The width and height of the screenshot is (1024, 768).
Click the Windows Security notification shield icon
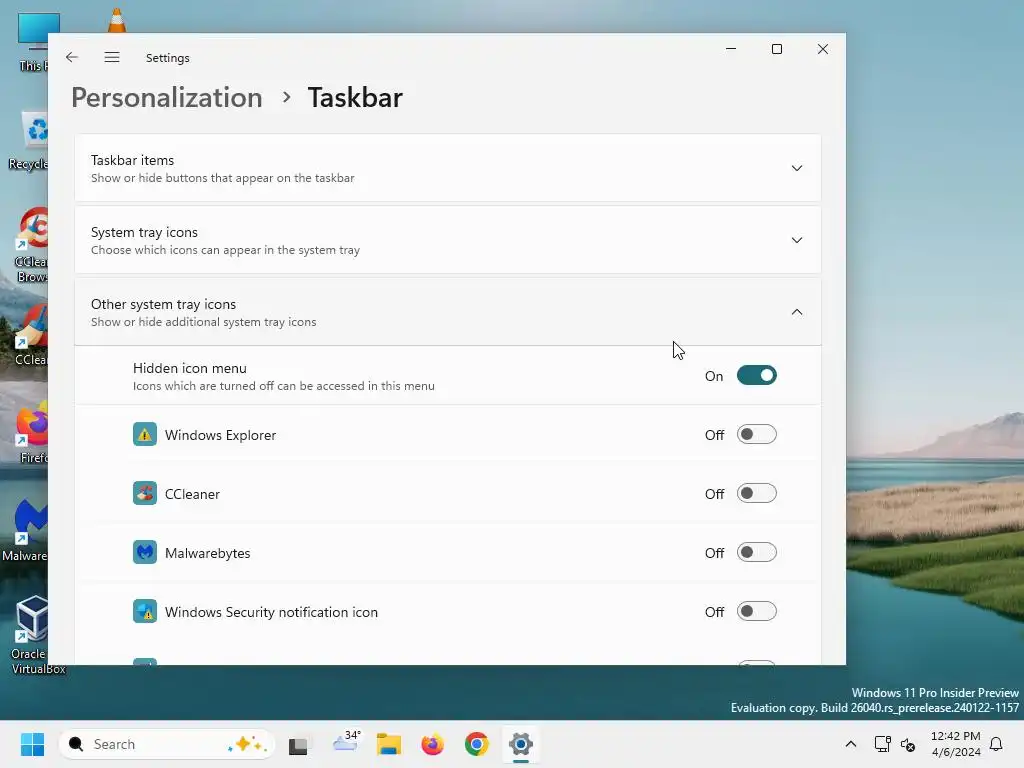(x=145, y=611)
